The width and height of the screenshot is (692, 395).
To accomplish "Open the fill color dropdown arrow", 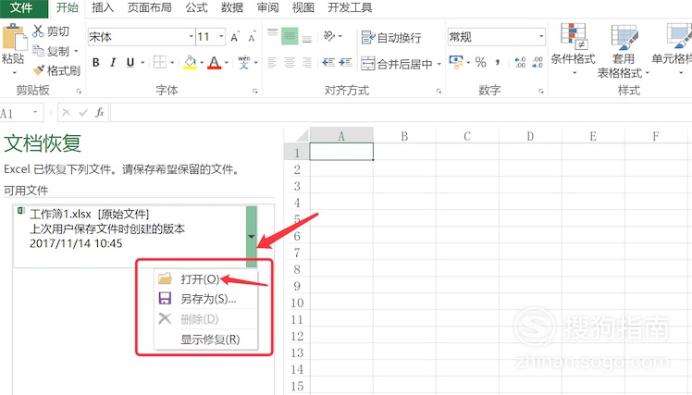I will (x=202, y=63).
